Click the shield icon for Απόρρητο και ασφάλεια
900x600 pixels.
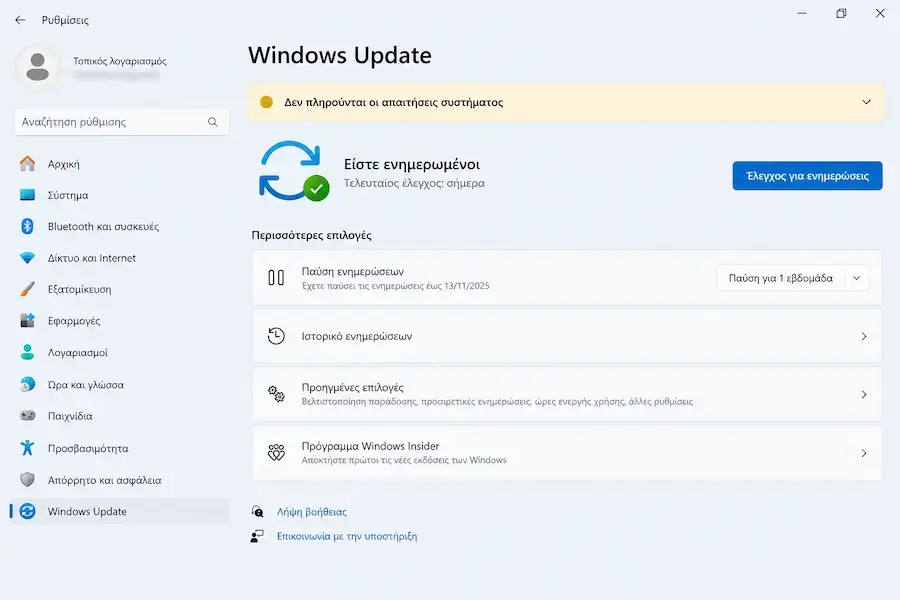(x=27, y=479)
